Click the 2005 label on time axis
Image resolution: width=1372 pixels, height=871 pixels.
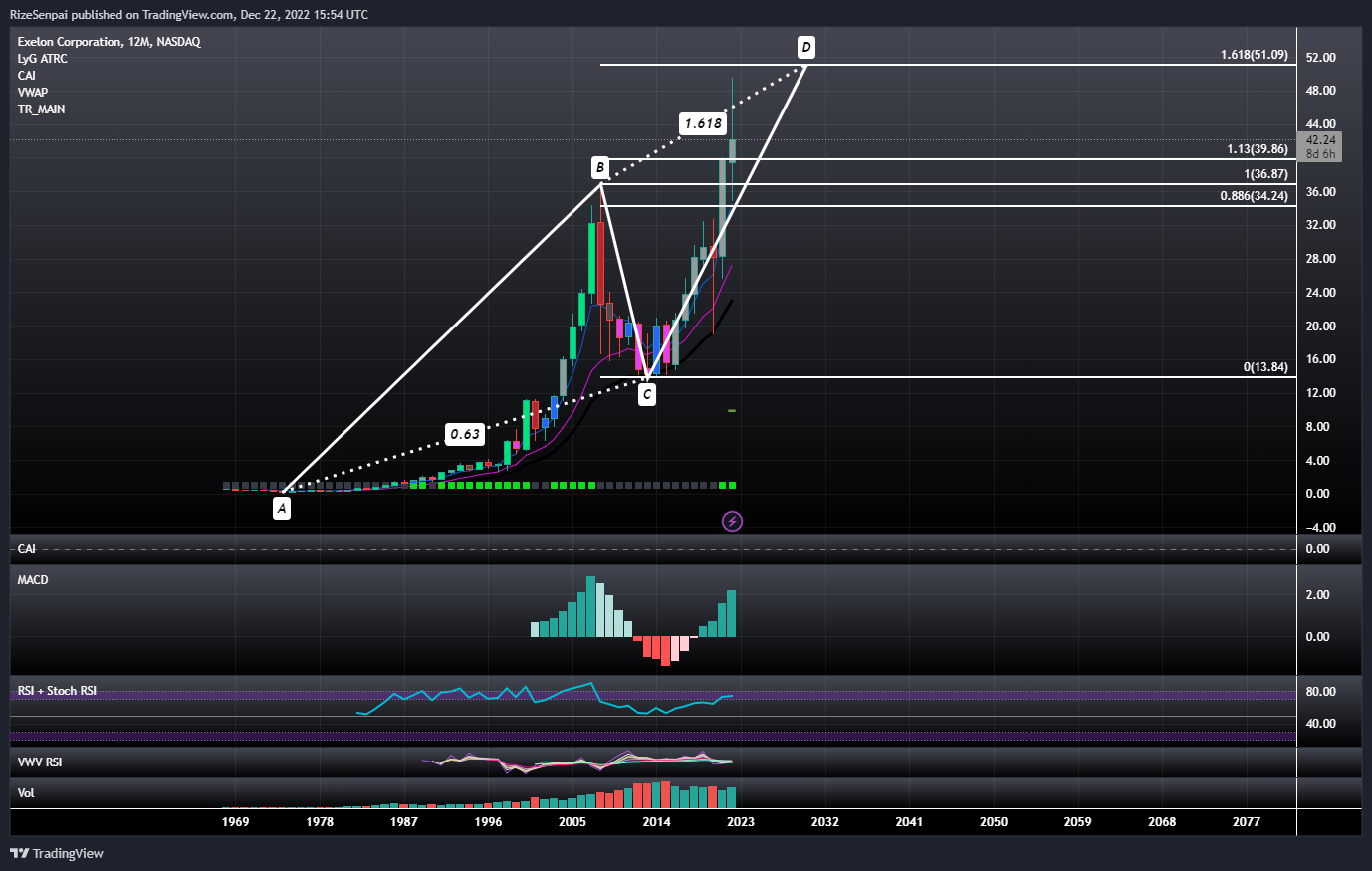572,822
